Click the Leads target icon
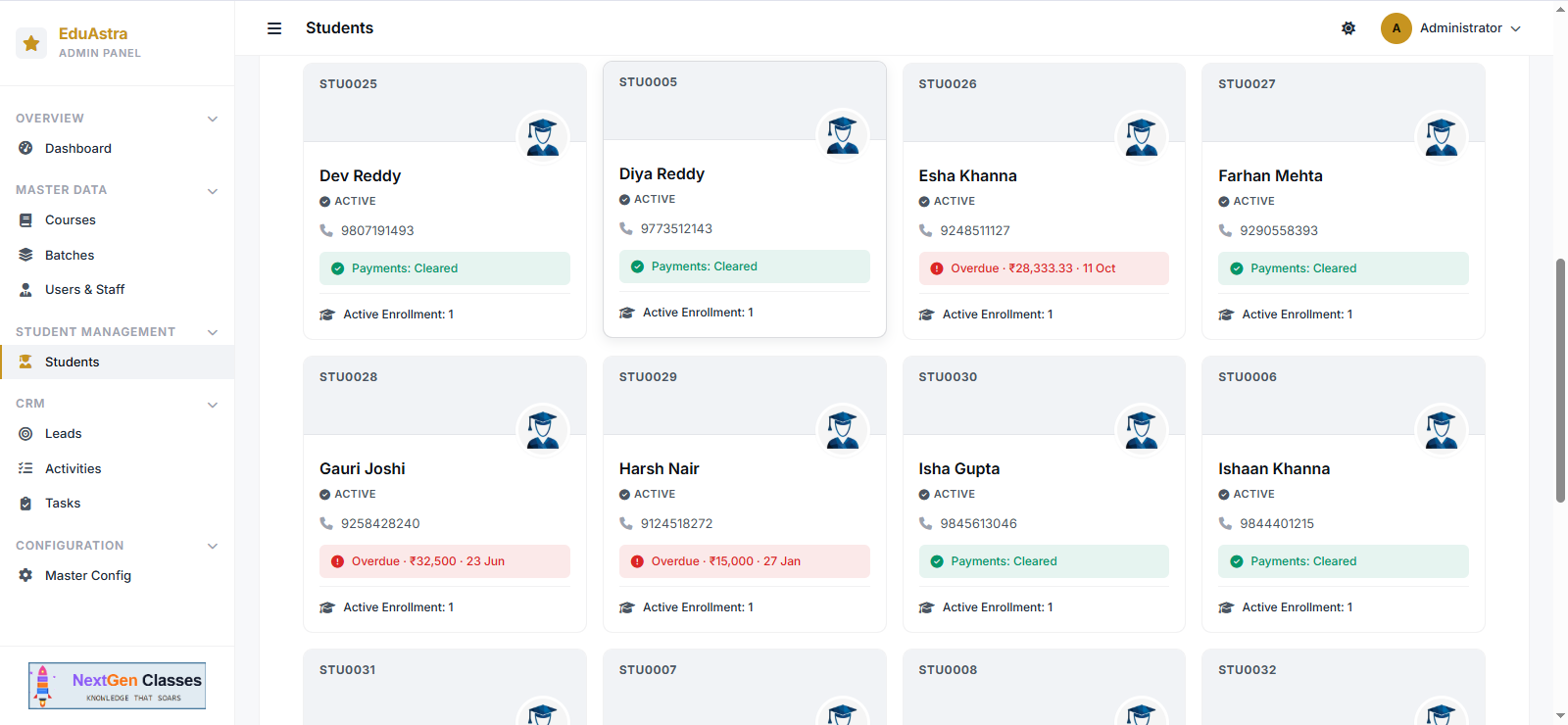The width and height of the screenshot is (1568, 725). [x=25, y=433]
